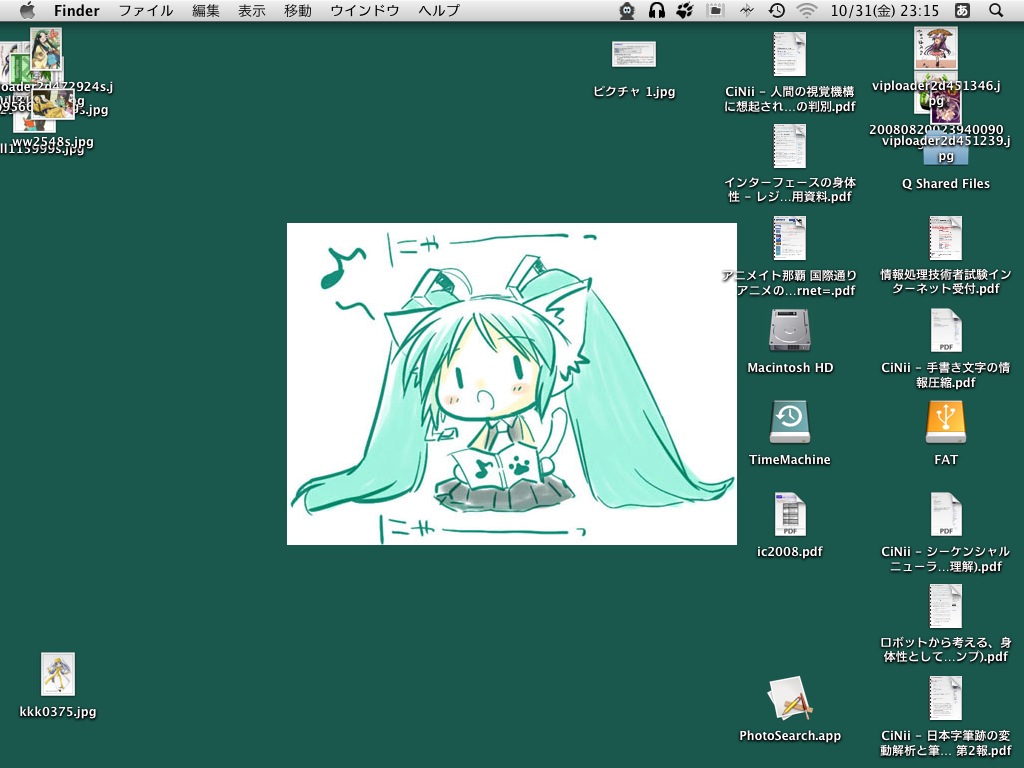This screenshot has width=1024, height=768.
Task: Open the 移動 menu
Action: pos(298,10)
